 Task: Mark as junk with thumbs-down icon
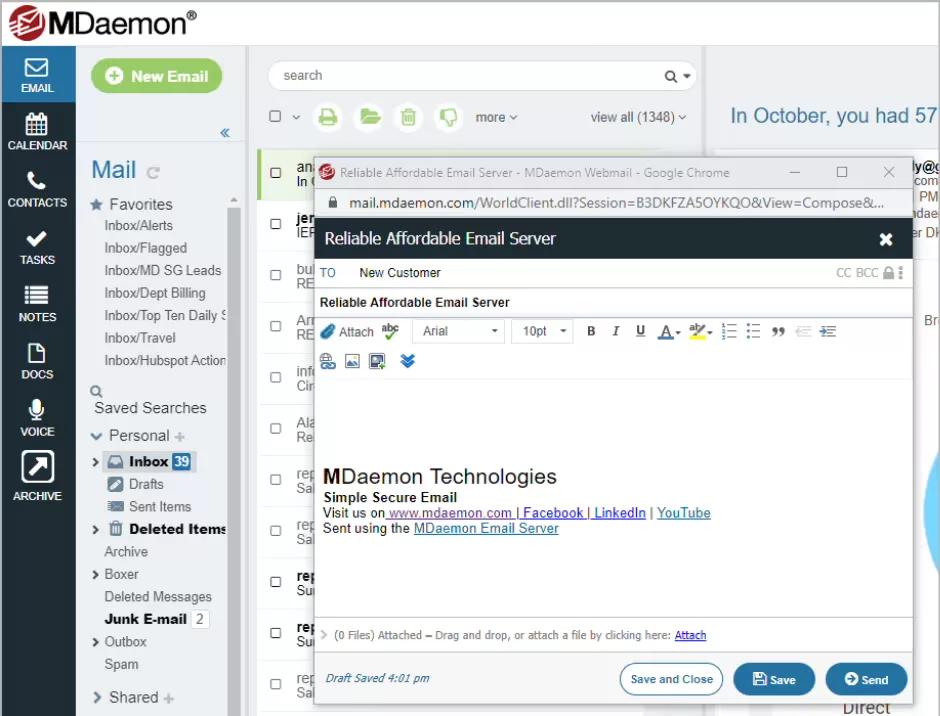pyautogui.click(x=448, y=117)
